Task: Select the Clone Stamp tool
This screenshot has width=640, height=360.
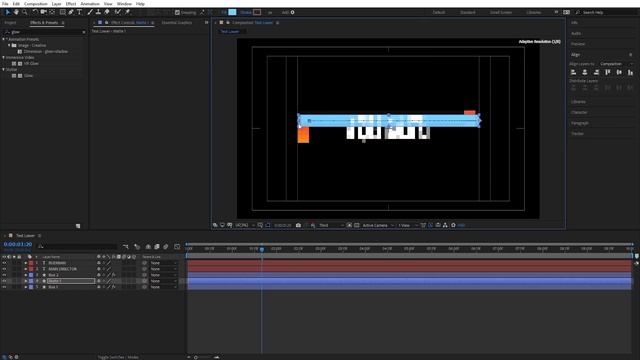Action: coord(98,12)
